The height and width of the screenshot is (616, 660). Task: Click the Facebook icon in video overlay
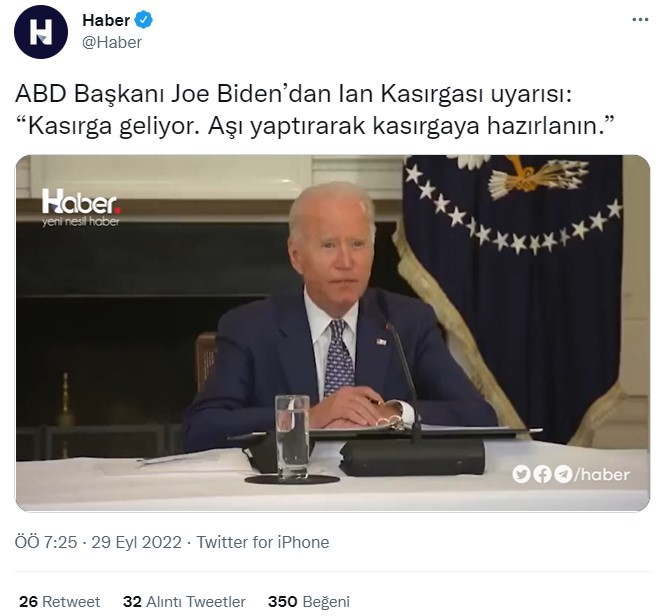pos(542,475)
